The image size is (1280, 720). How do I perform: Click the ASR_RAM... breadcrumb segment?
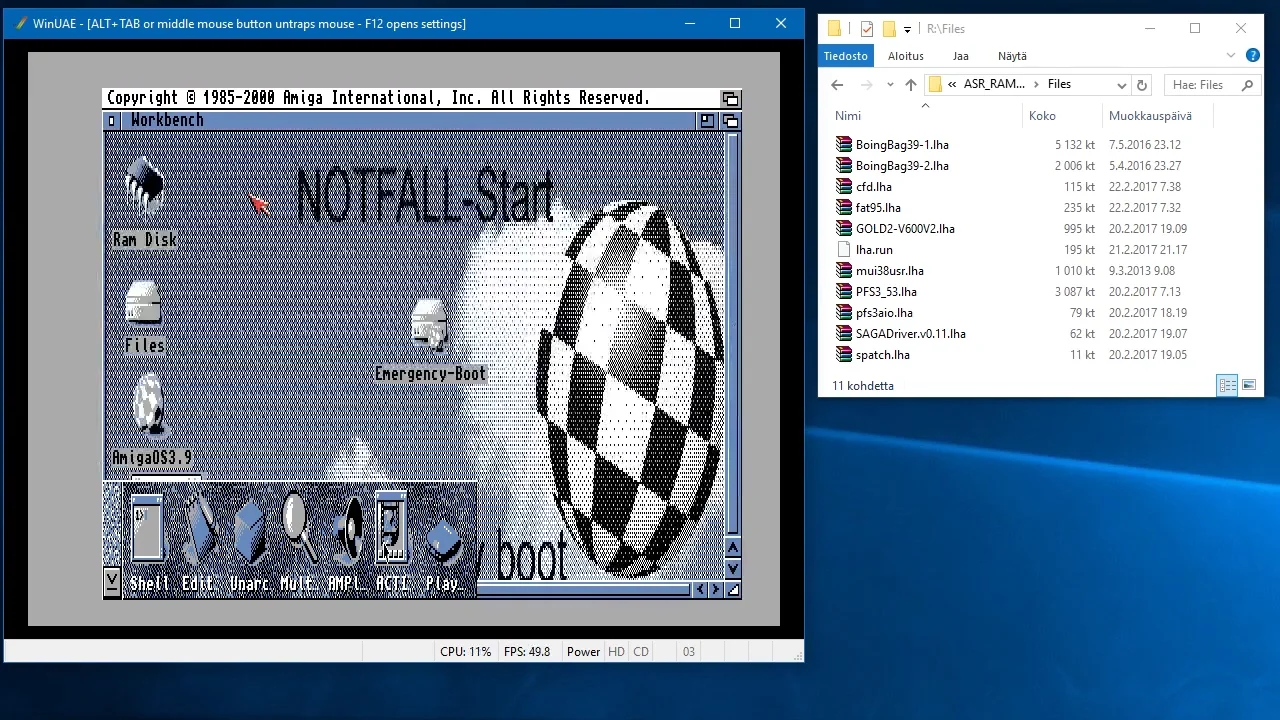pyautogui.click(x=994, y=84)
